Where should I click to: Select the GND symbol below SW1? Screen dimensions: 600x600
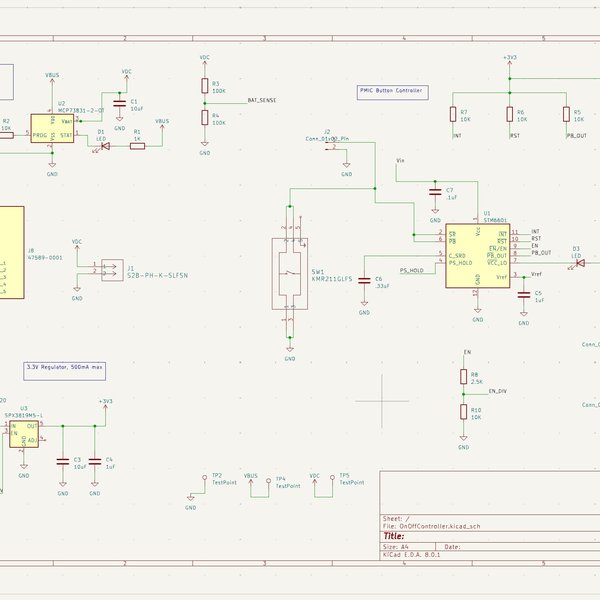[290, 354]
